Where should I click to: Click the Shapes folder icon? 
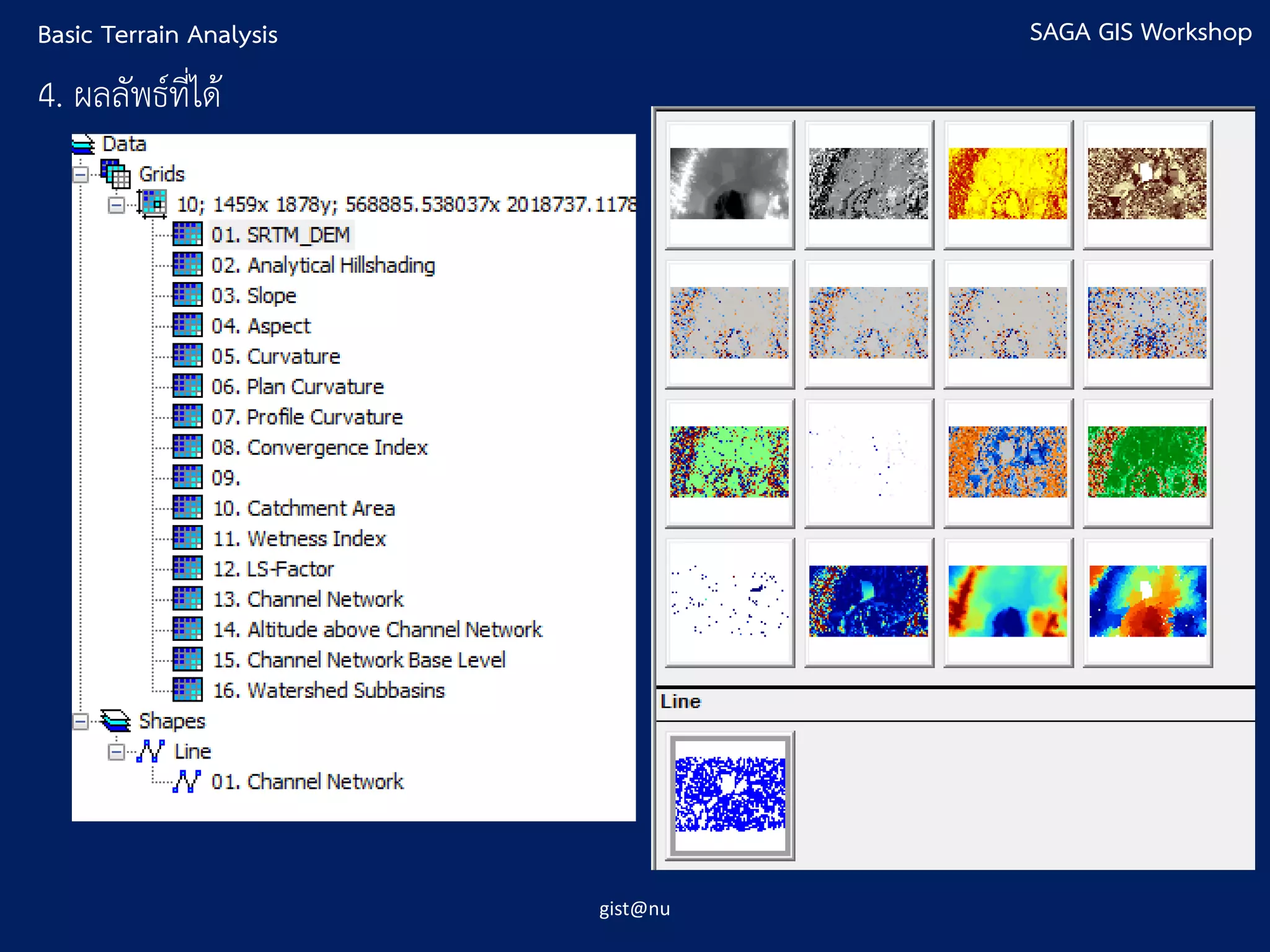(x=116, y=721)
